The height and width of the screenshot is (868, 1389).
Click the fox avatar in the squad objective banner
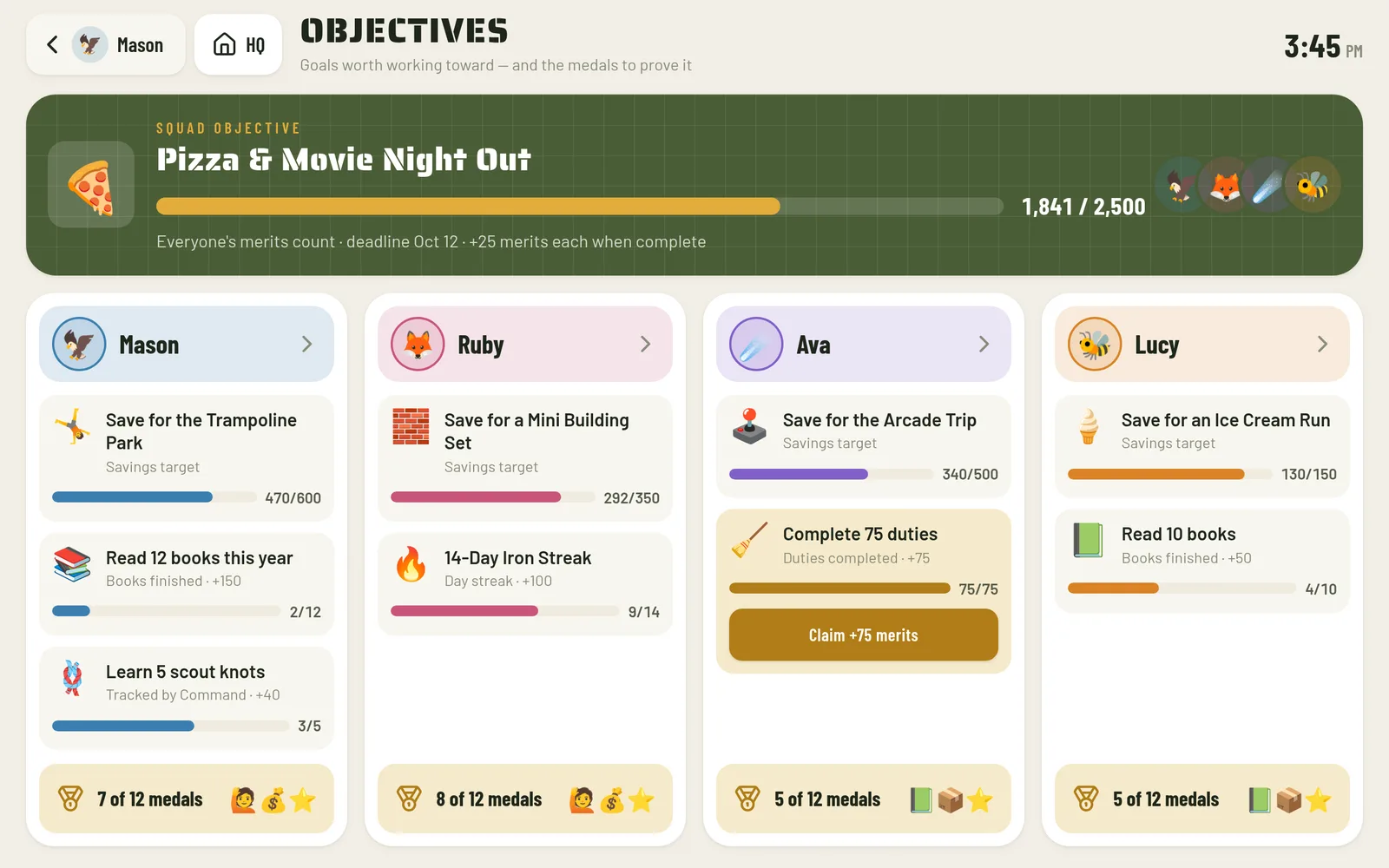pos(1224,185)
